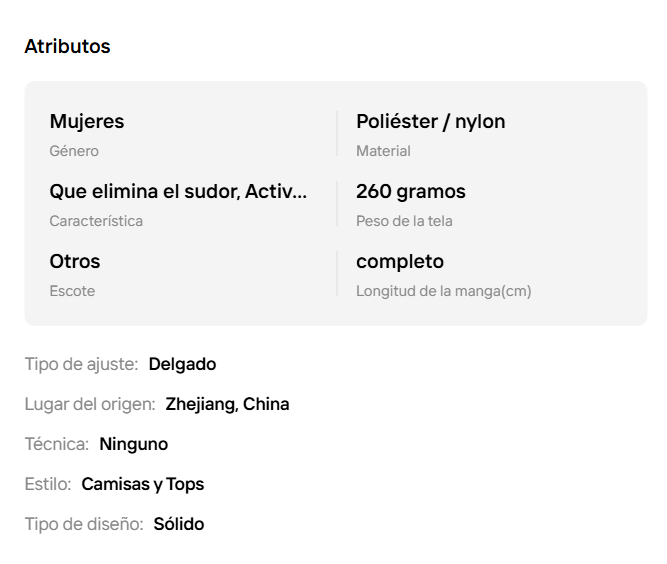Click the Peso de la tela label
Viewport: 667px width, 564px height.
tap(404, 221)
